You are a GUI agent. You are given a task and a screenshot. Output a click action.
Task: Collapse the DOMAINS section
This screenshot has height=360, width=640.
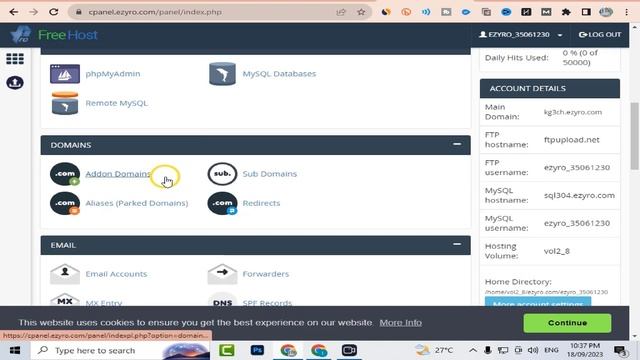(x=457, y=144)
